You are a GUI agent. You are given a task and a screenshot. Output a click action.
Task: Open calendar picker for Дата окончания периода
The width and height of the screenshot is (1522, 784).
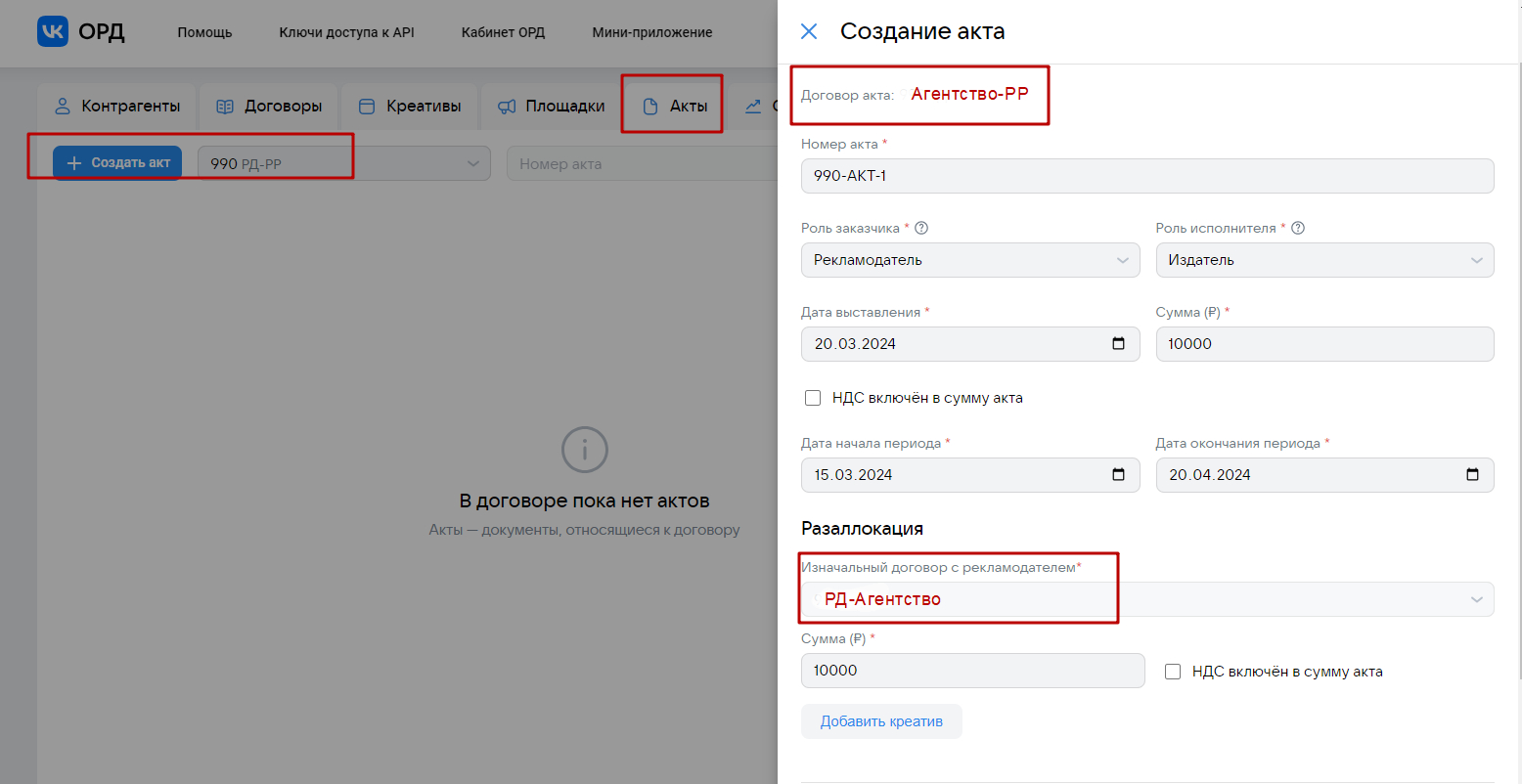[1472, 475]
